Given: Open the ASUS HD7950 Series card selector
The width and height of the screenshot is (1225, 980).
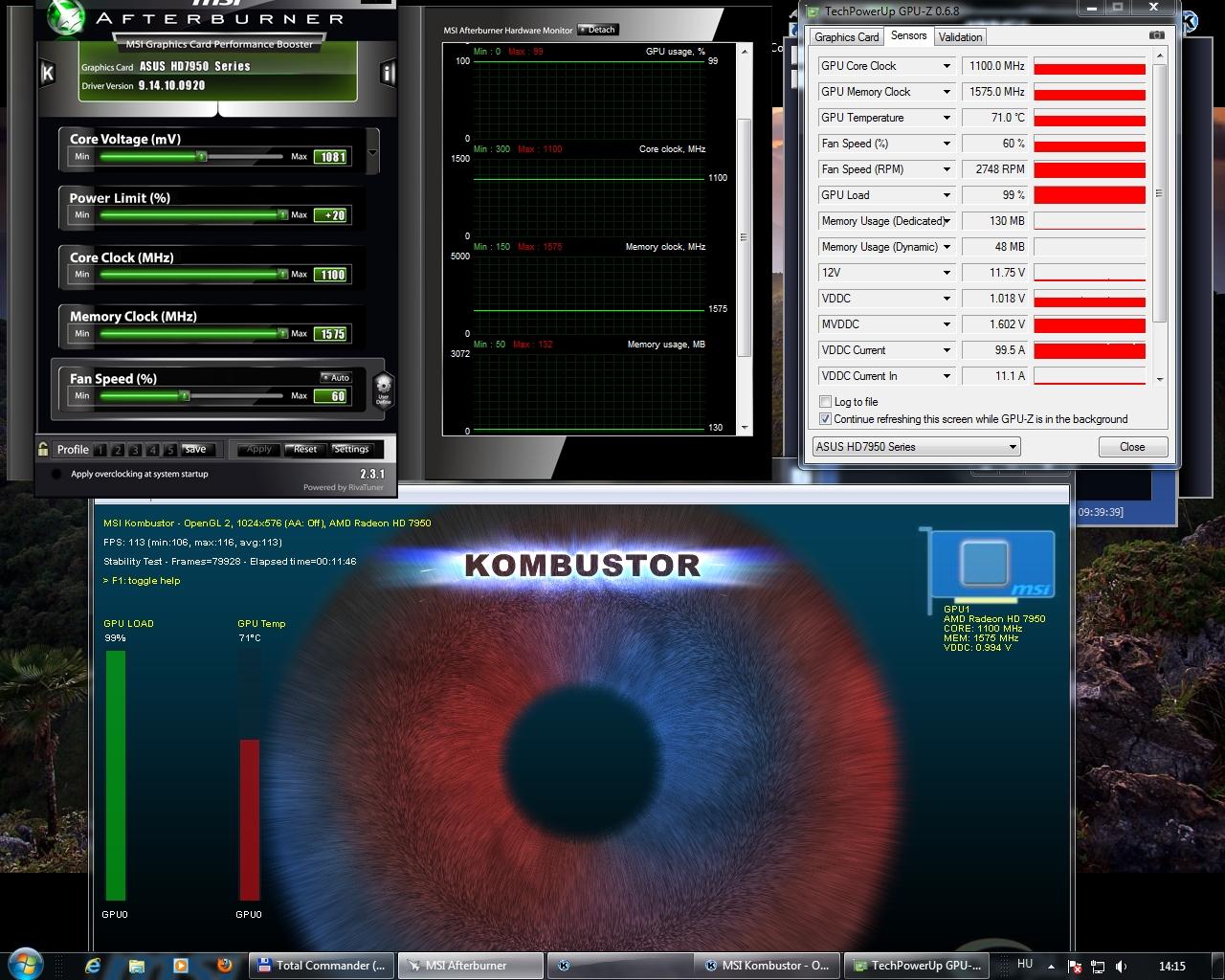Looking at the screenshot, I should pyautogui.click(x=916, y=447).
